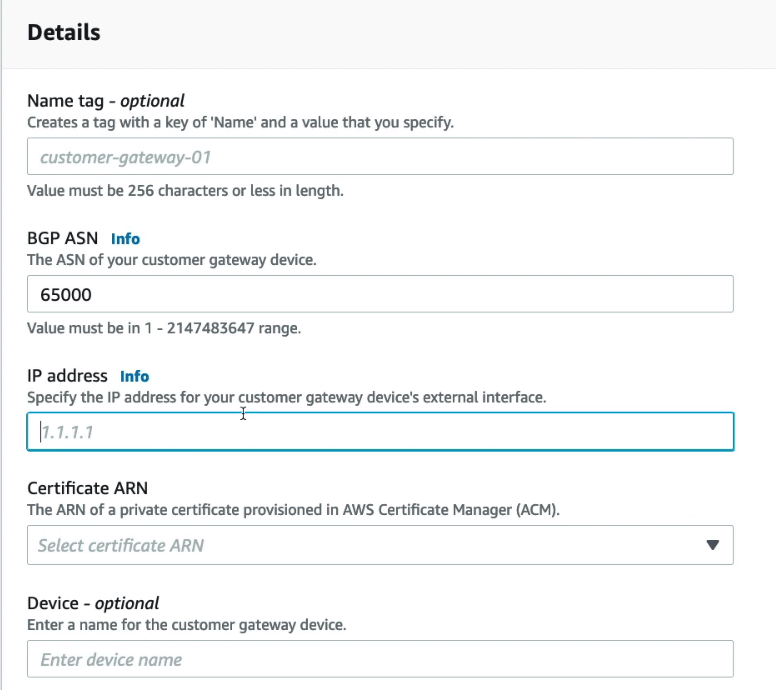776x690 pixels.
Task: Open the Info link beside BGP ASN
Action: tap(125, 239)
